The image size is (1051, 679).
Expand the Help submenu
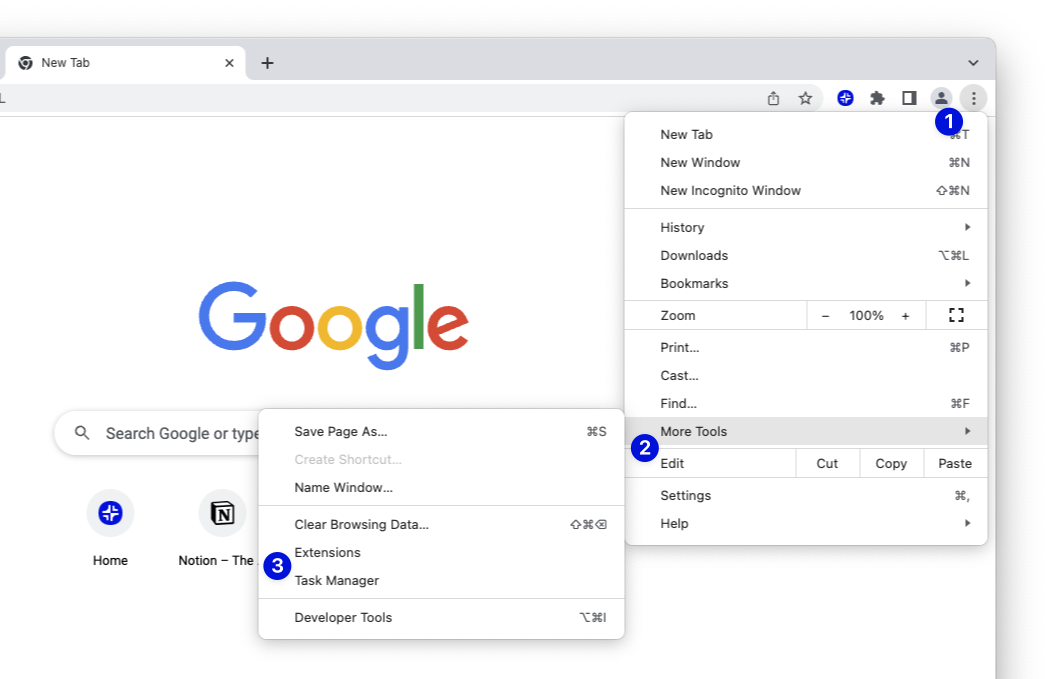806,524
